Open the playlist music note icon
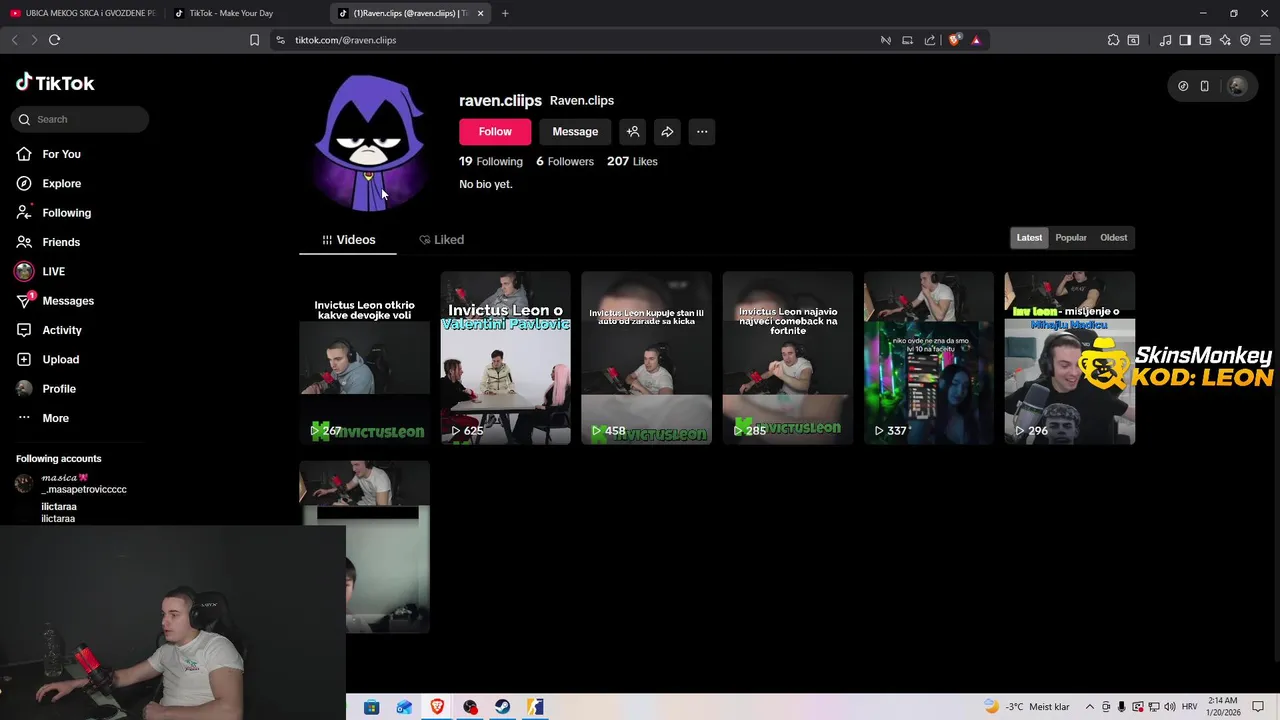Screen dimensions: 1280x720 point(1165,40)
